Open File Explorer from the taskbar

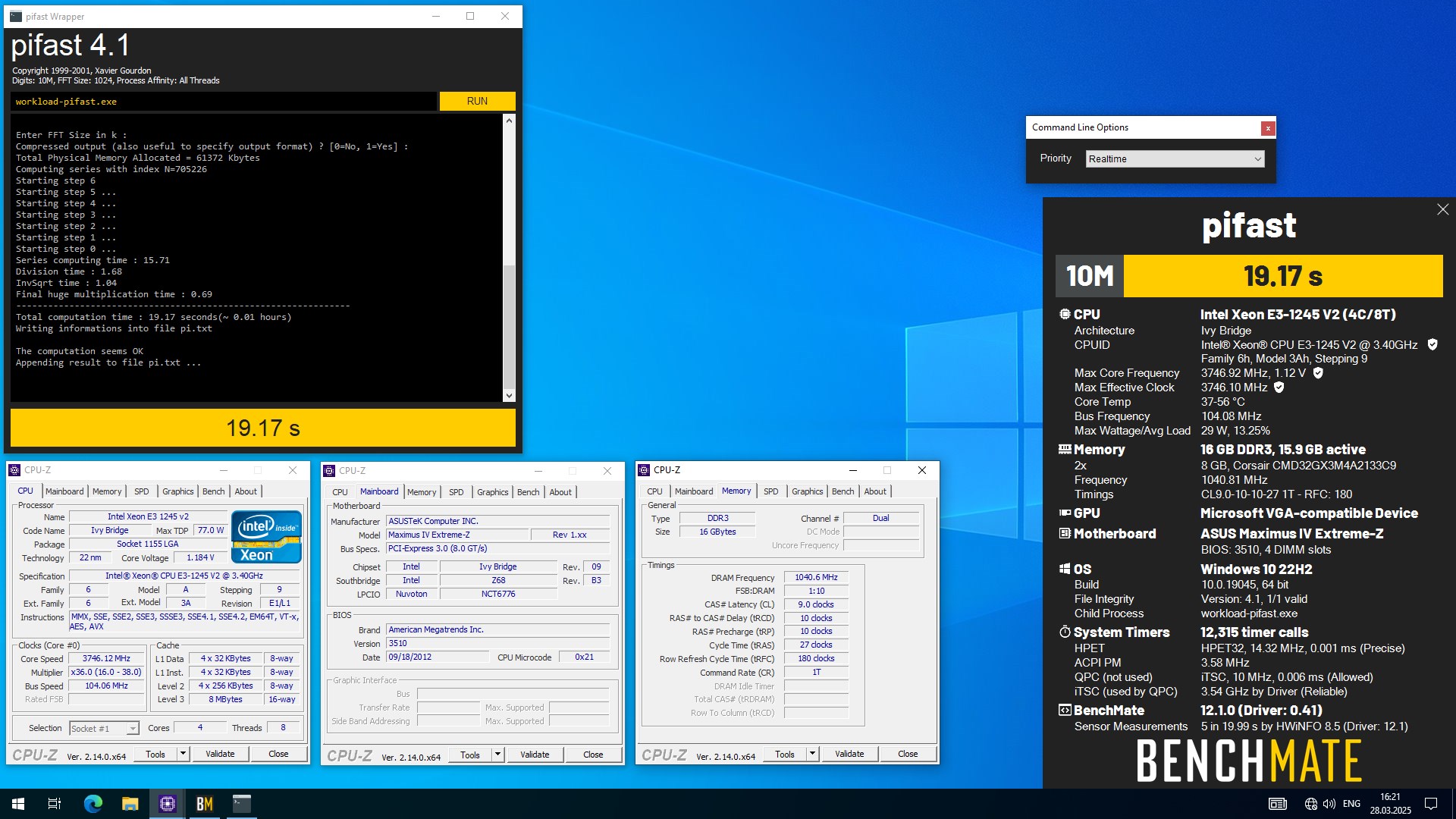click(130, 804)
